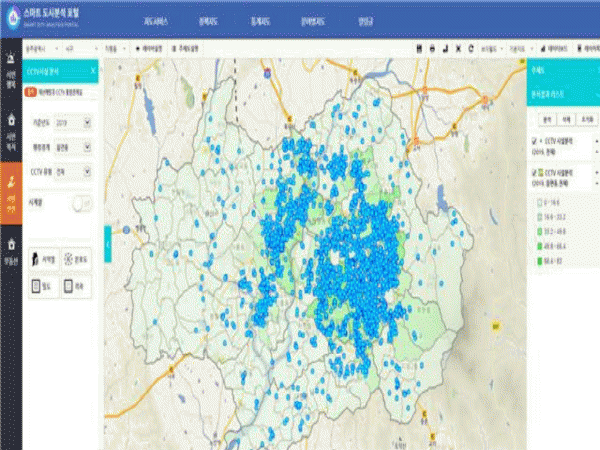Close the CCTV analysis panel with X
600x450 pixels.
[x=93, y=70]
